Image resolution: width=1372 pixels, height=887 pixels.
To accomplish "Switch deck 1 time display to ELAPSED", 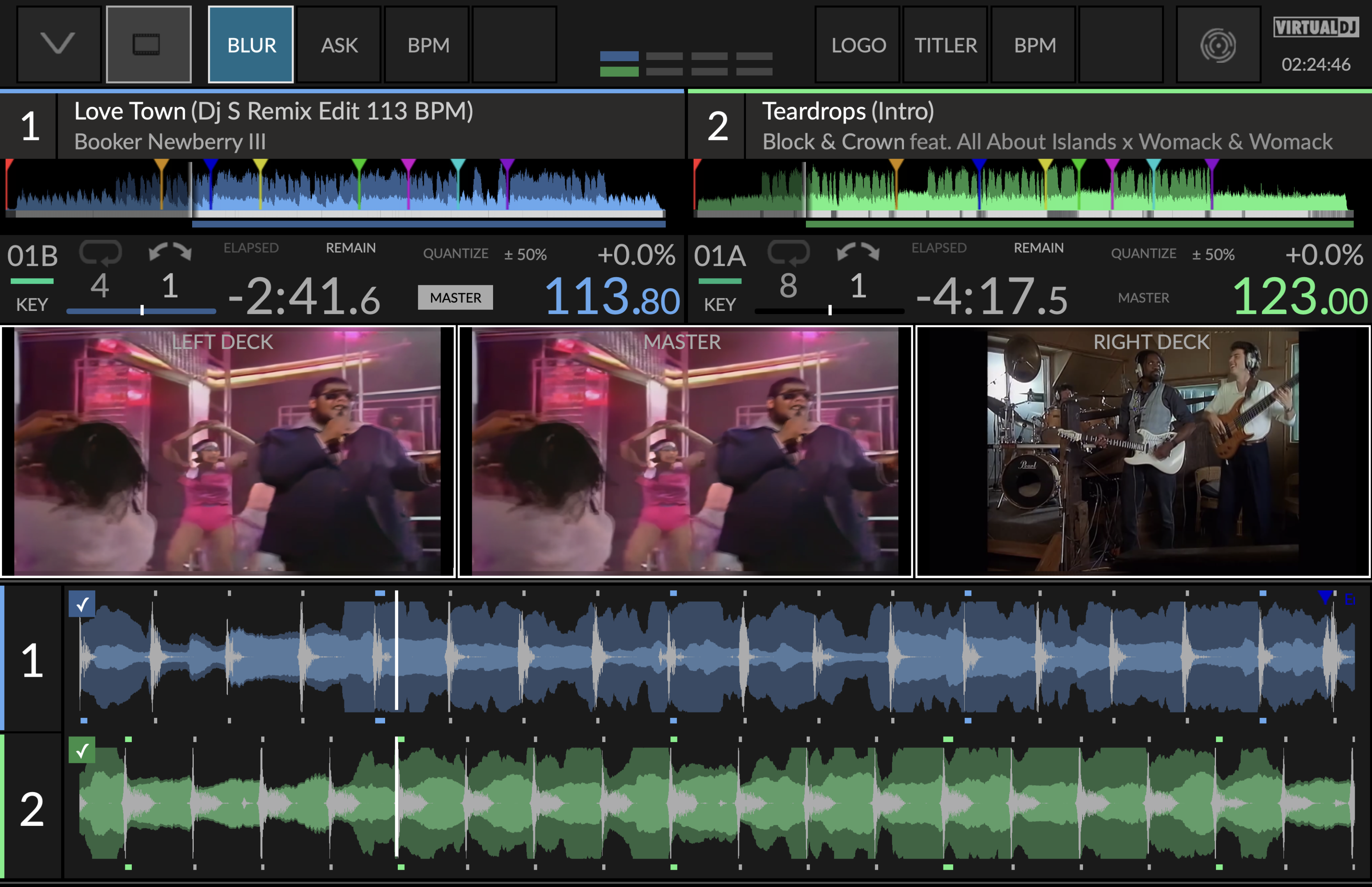I will click(x=251, y=248).
